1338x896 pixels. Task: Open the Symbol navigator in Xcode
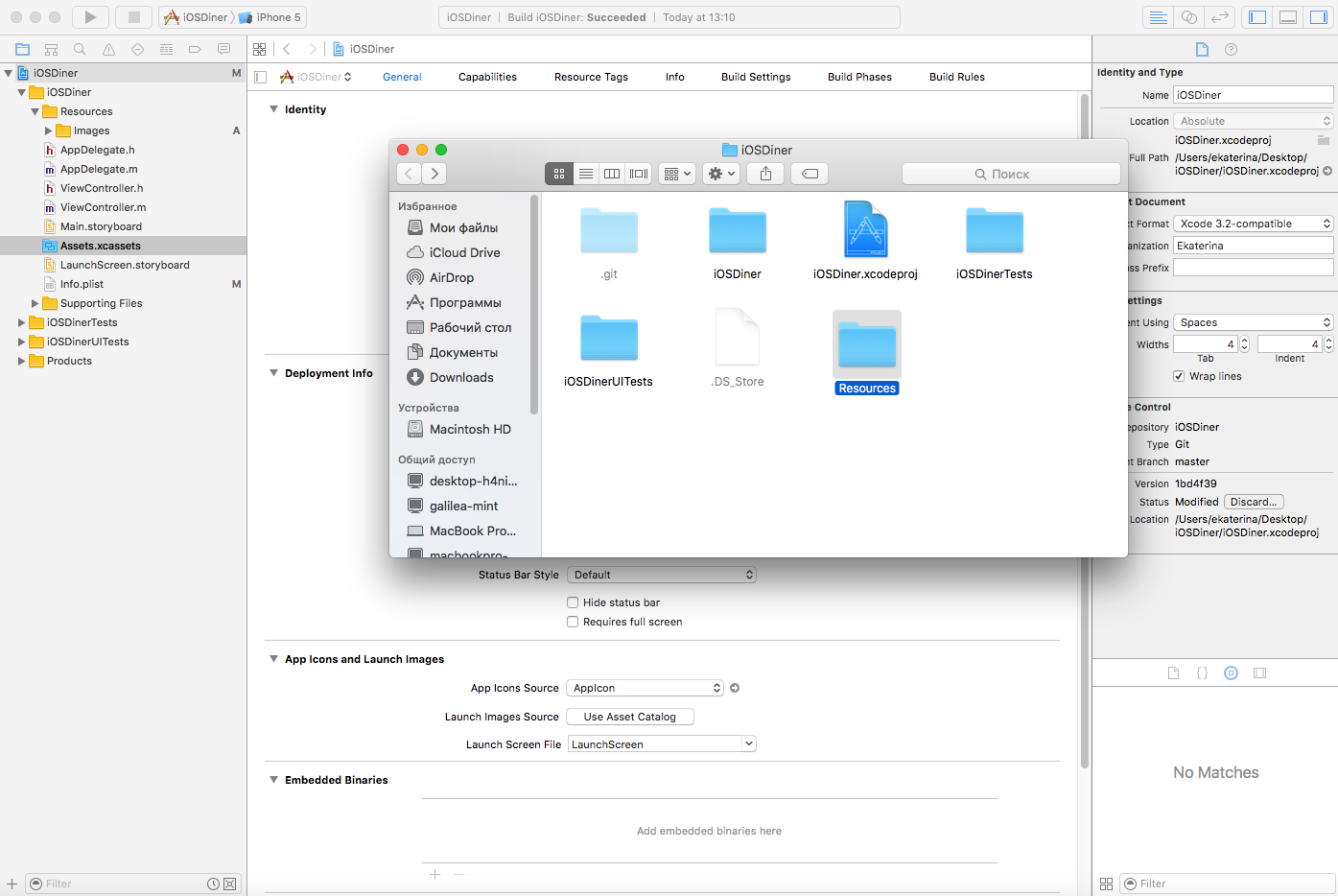pos(52,49)
